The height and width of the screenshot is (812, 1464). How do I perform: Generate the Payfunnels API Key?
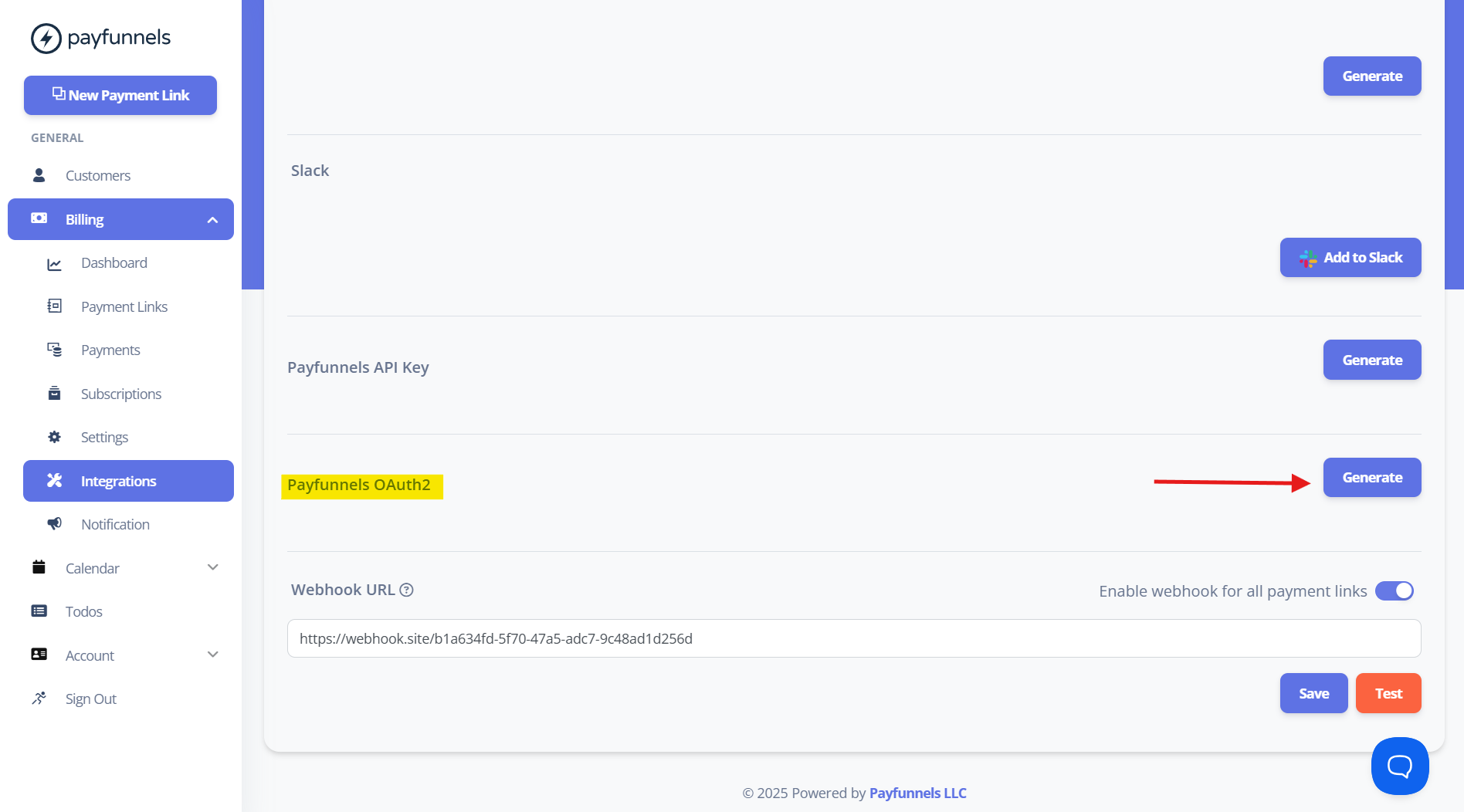point(1372,360)
